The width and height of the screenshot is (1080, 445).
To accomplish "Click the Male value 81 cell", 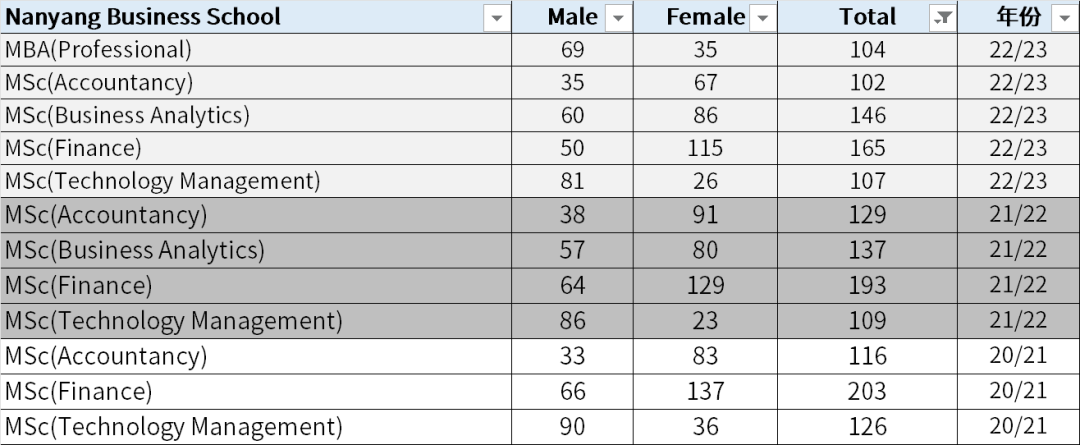I will 573,181.
